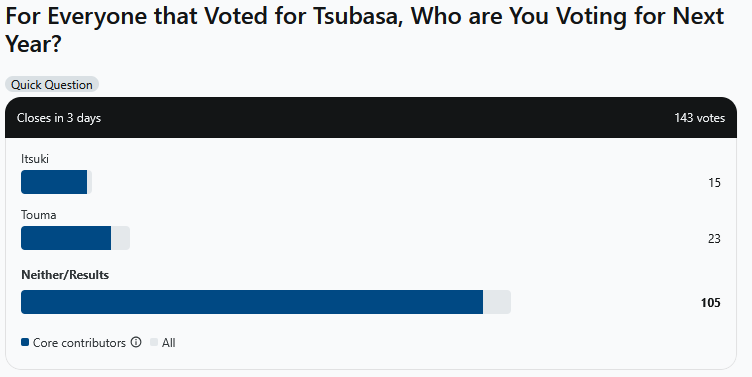Select the Neither/Results poll option label
This screenshot has width=752, height=377.
coord(65,275)
